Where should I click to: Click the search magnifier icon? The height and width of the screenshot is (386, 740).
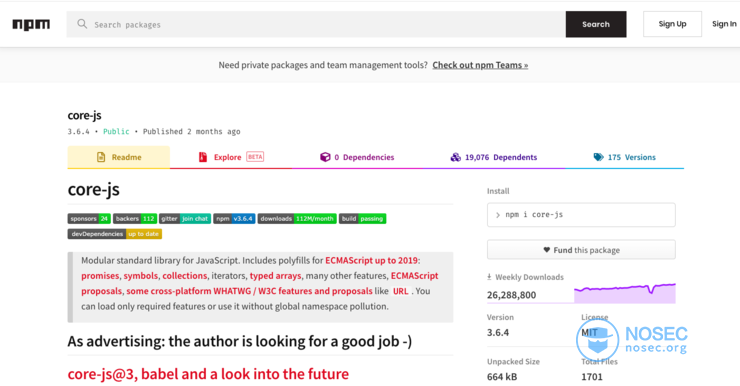click(x=82, y=24)
